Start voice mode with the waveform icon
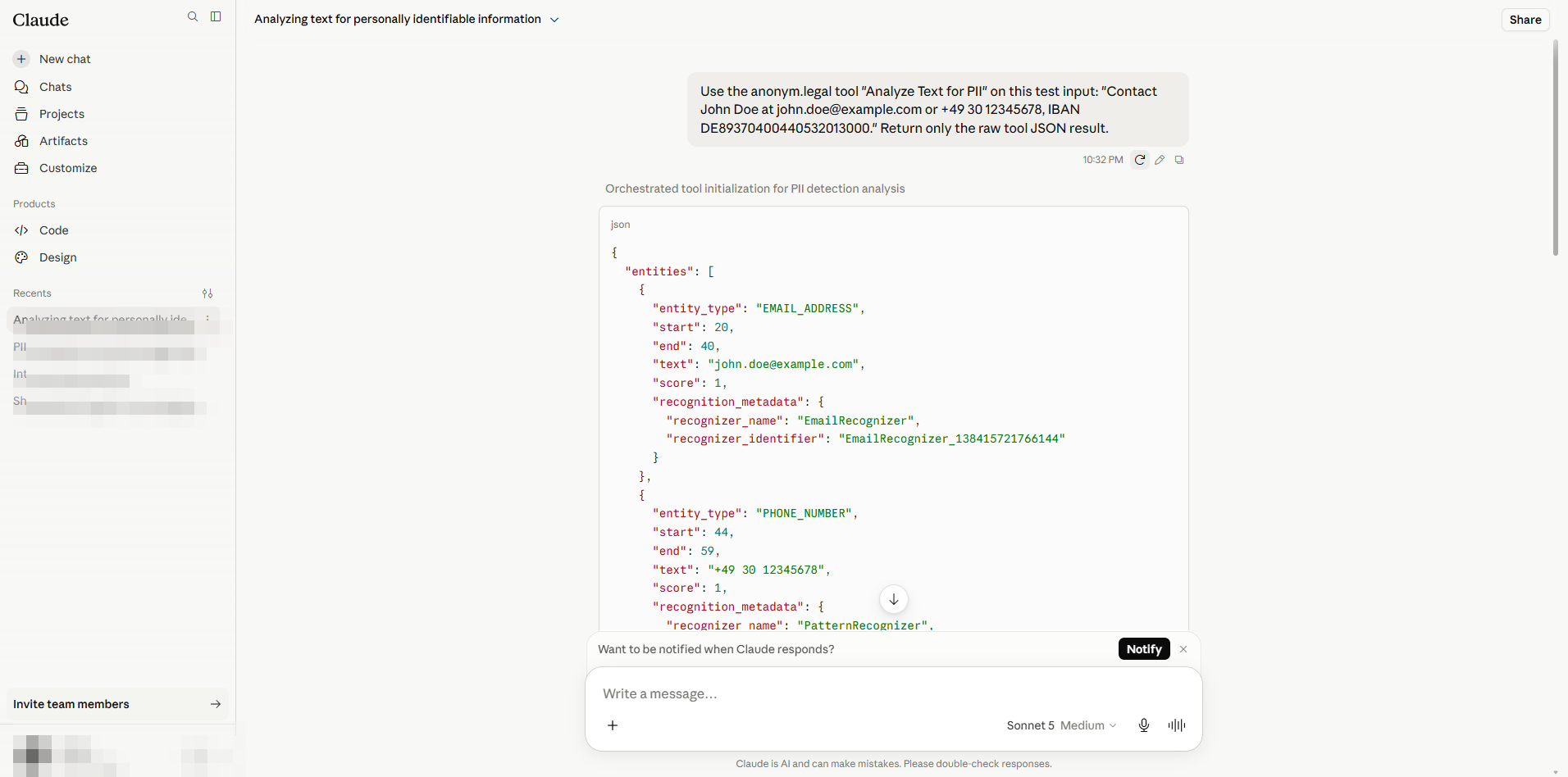 [1177, 725]
